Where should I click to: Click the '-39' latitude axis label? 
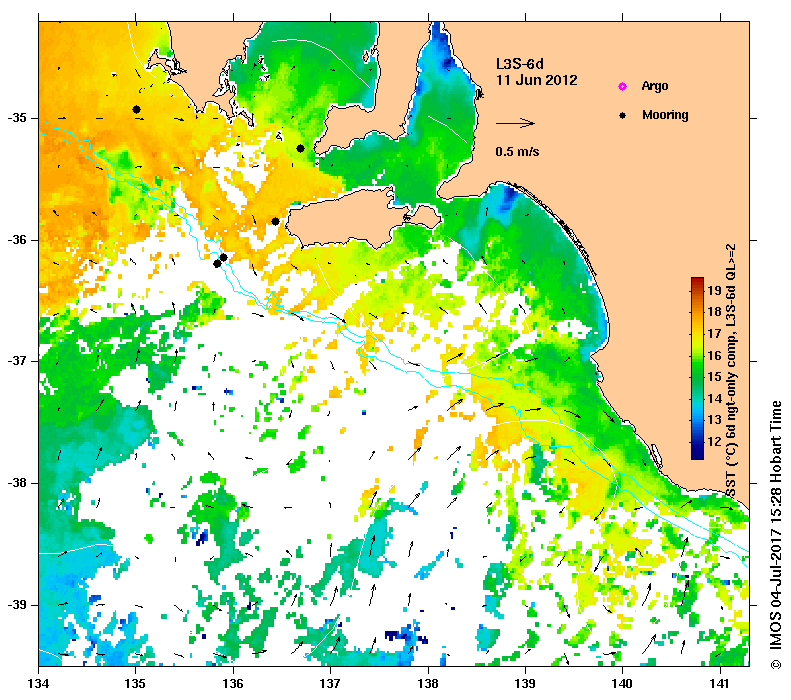click(17, 605)
